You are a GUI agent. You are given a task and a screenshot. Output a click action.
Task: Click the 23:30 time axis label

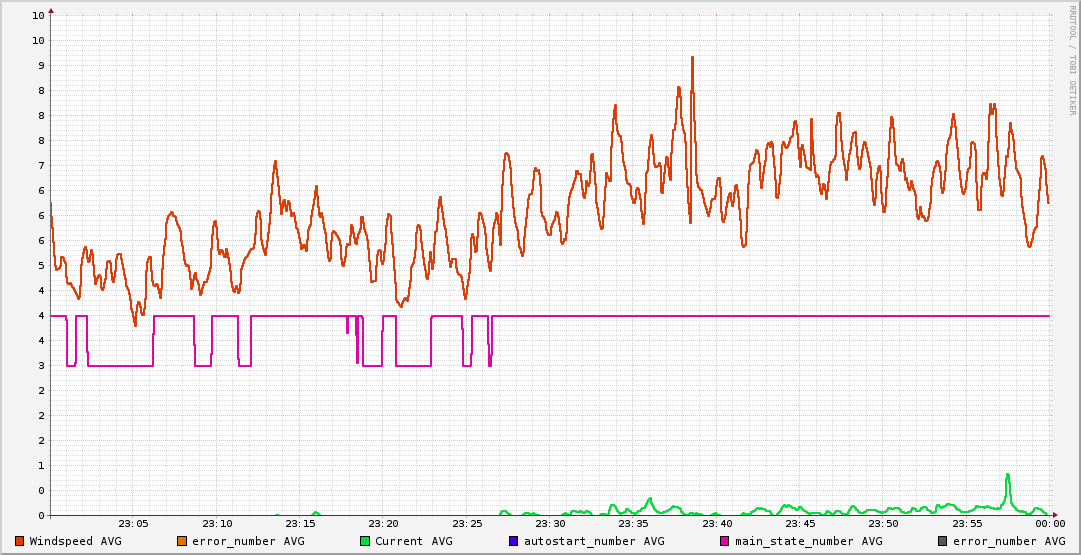550,523
